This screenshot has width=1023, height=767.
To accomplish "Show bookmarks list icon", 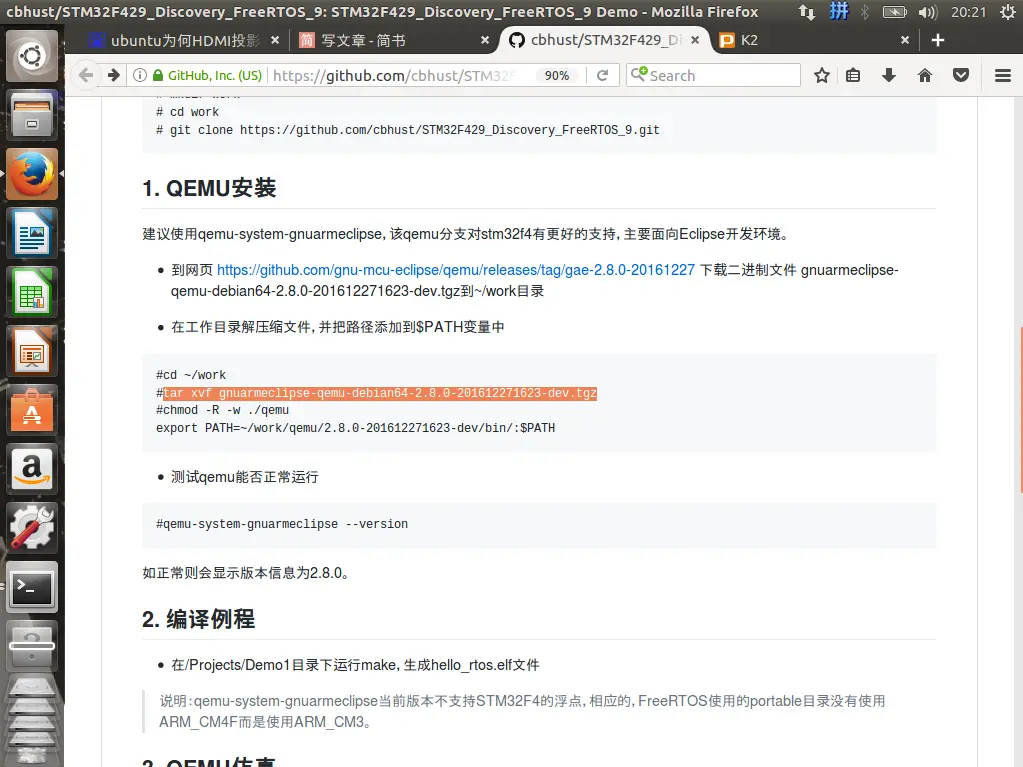I will pyautogui.click(x=853, y=76).
